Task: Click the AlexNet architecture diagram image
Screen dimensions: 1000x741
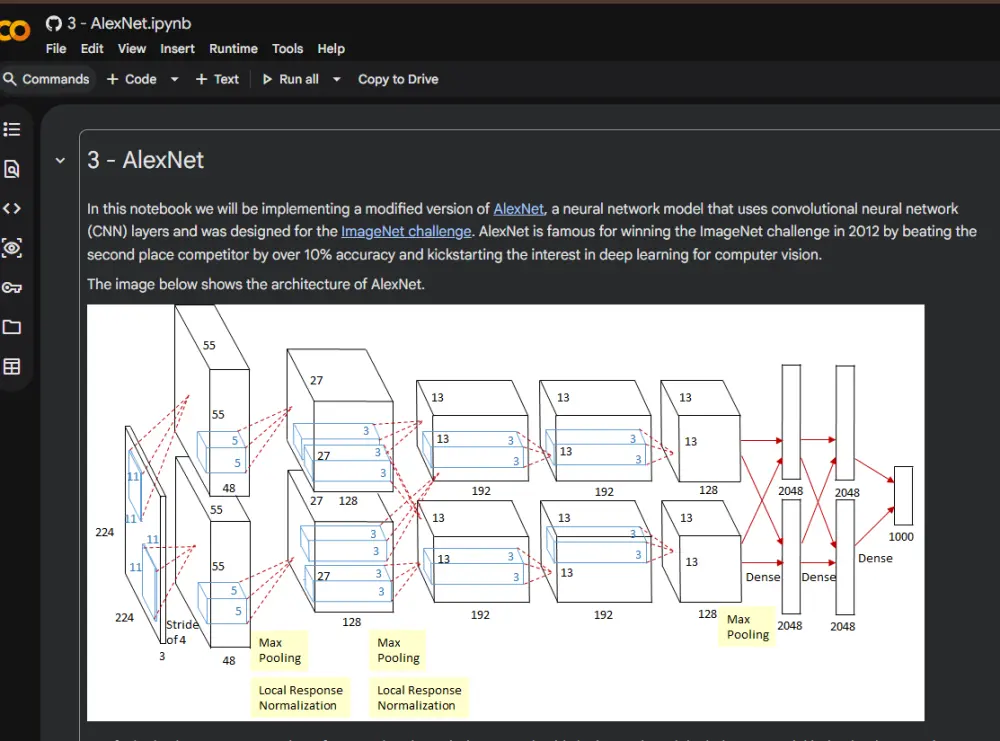Action: coord(505,513)
